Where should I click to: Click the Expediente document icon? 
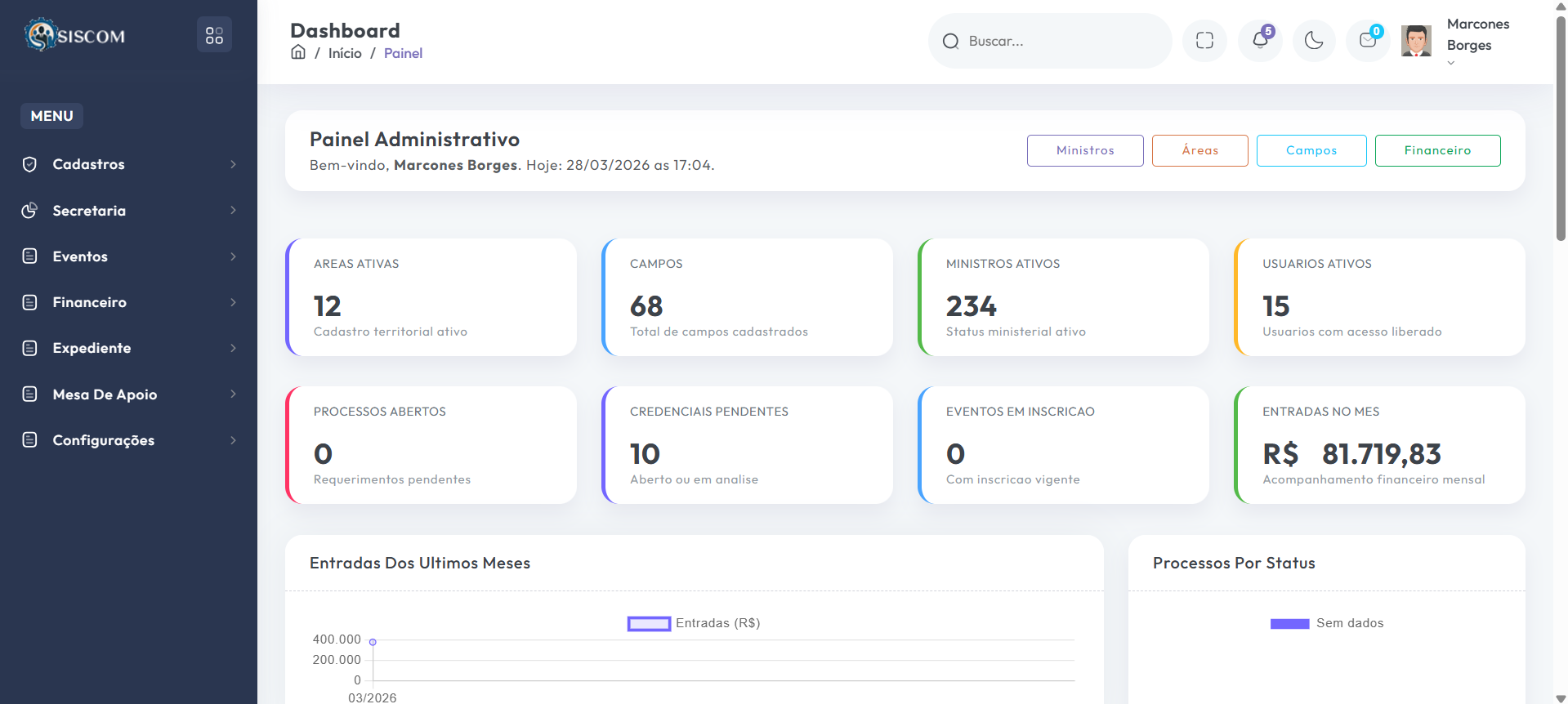tap(29, 348)
